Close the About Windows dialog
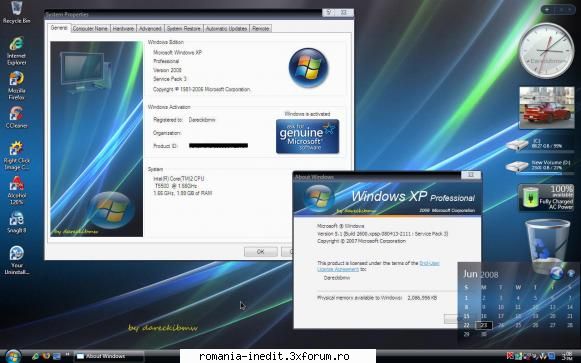Image resolution: width=581 pixels, height=363 pixels. coord(471,175)
